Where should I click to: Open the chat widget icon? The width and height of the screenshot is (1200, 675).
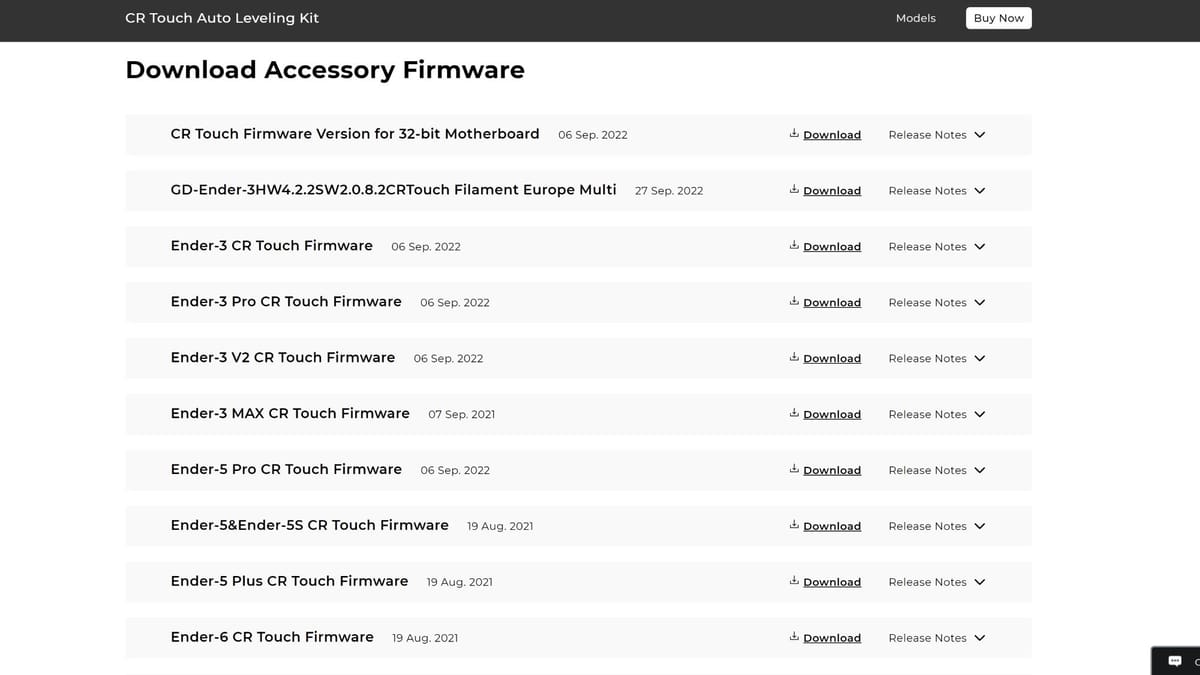pyautogui.click(x=1175, y=661)
